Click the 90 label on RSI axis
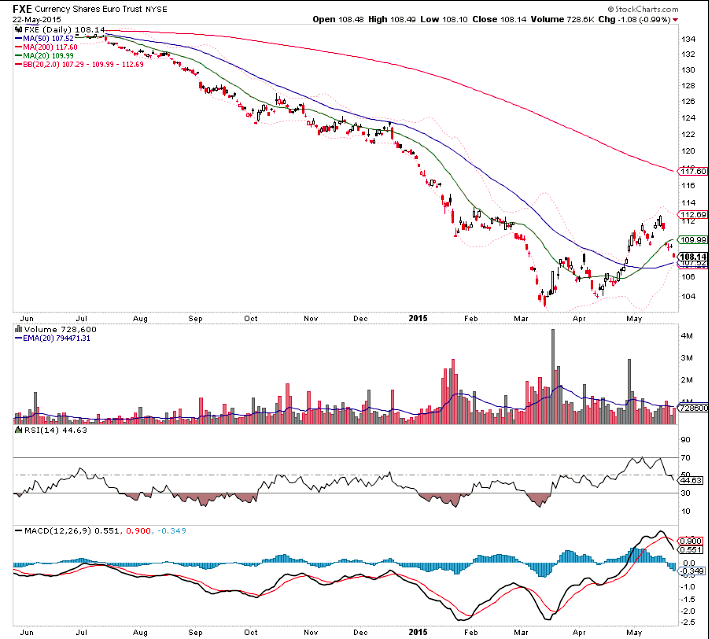709x639 pixels. [685, 440]
